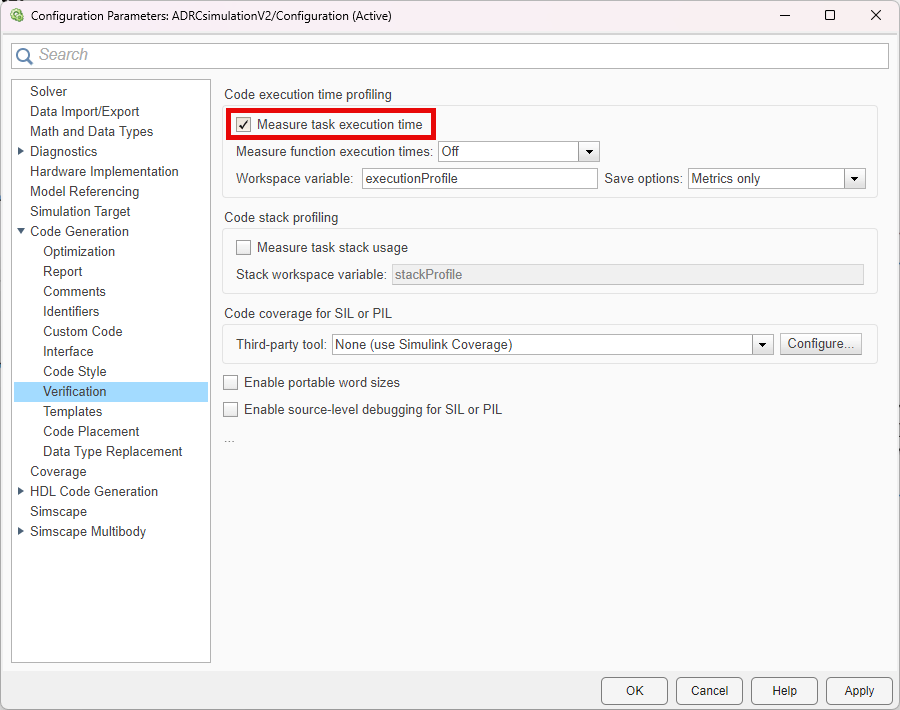Enable portable word sizes checkbox
The width and height of the screenshot is (900, 710).
231,383
